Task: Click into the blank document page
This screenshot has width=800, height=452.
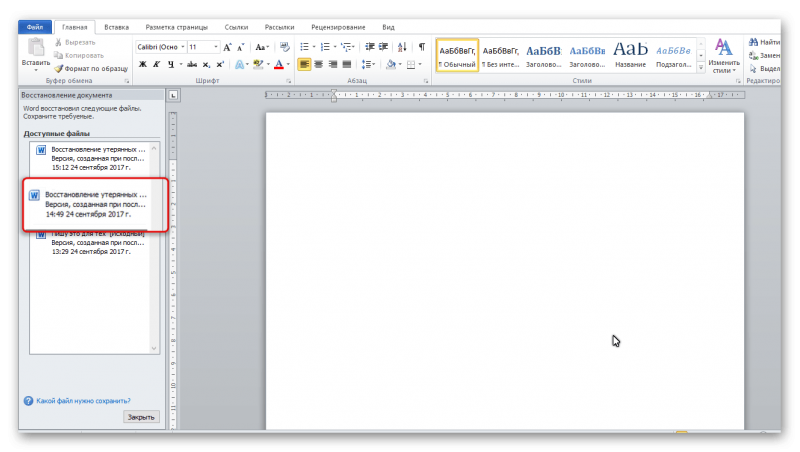Action: [x=505, y=270]
